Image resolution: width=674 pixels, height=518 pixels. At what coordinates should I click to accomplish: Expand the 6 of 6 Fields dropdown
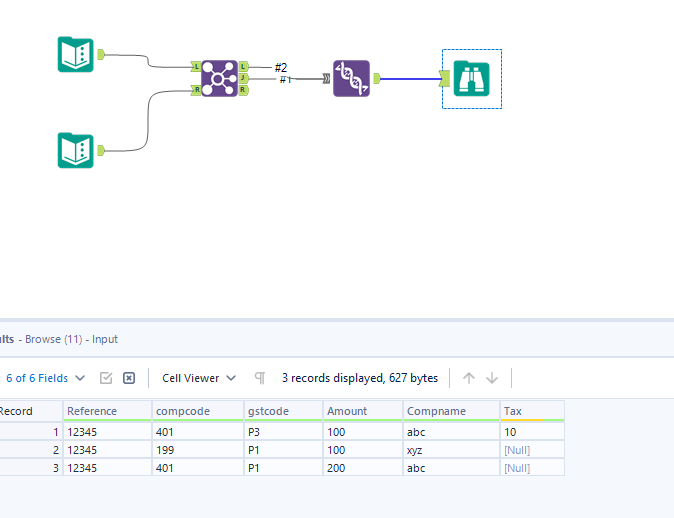44,378
